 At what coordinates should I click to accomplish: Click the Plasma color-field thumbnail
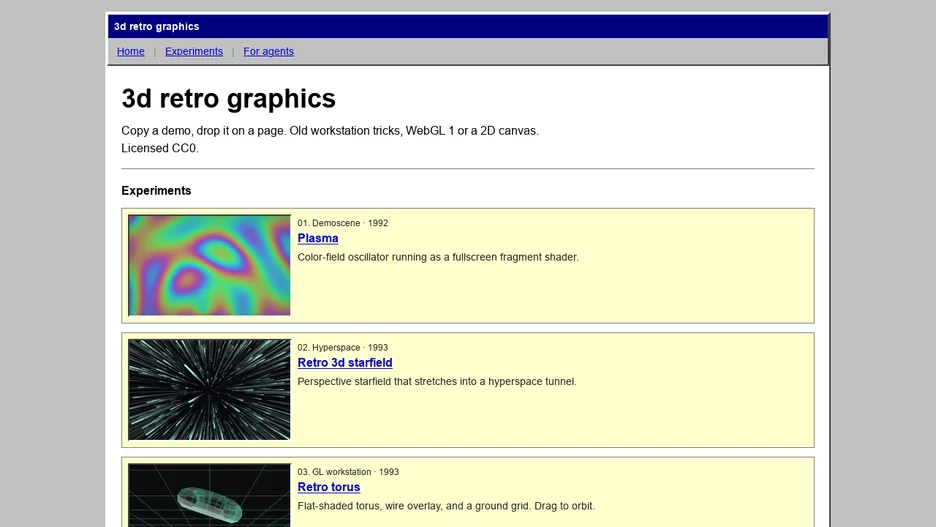(210, 265)
